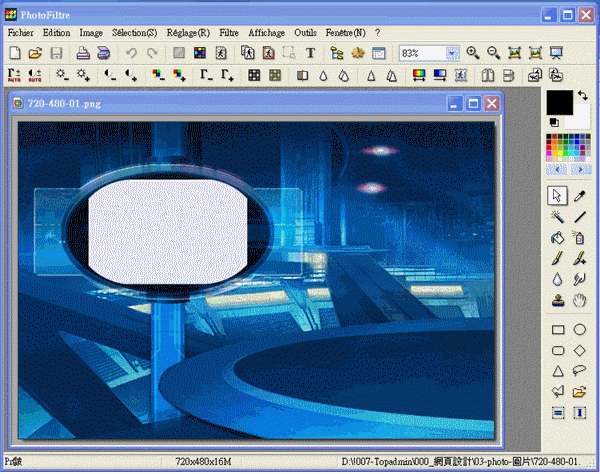Swap foreground and background colors
This screenshot has width=600, height=474.
tap(583, 96)
